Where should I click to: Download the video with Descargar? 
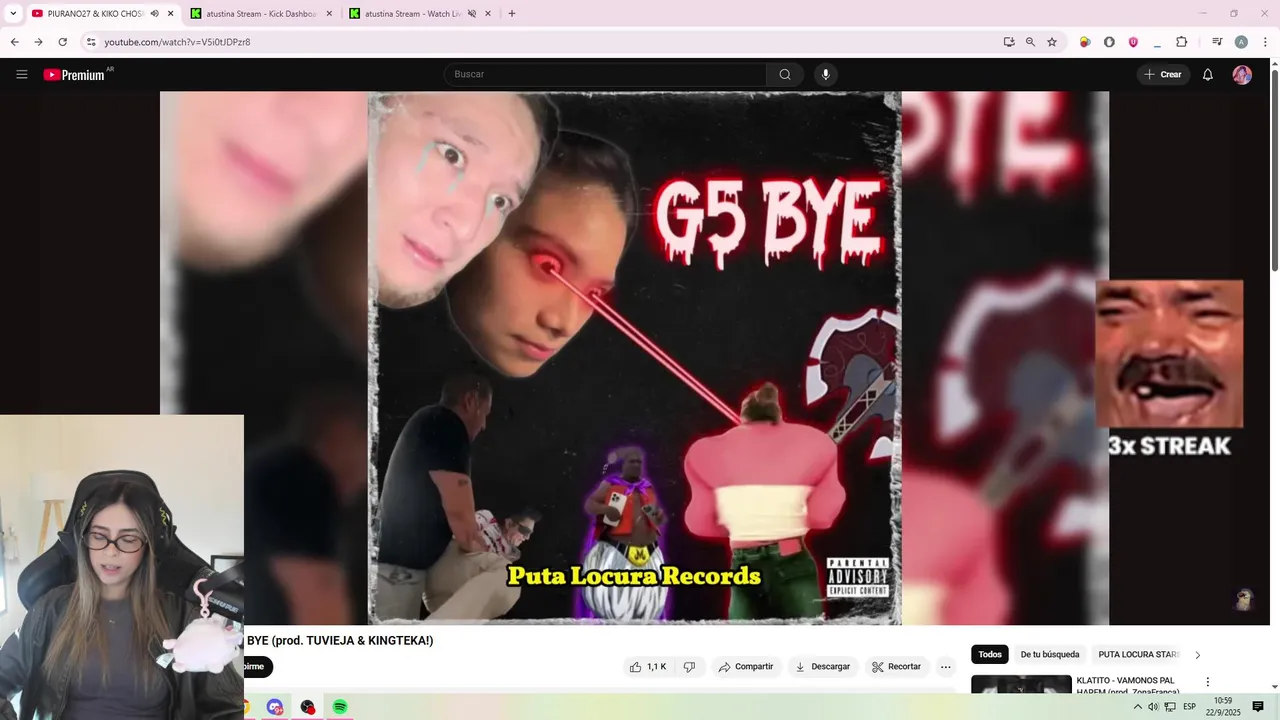[x=823, y=667]
